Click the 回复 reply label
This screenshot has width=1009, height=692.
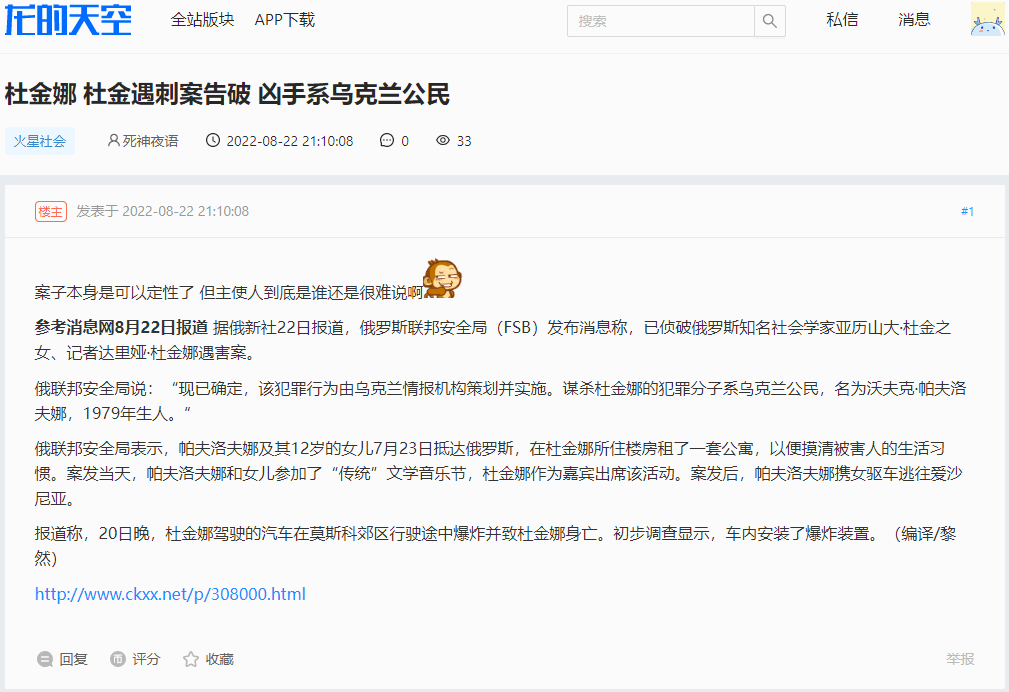click(x=73, y=659)
